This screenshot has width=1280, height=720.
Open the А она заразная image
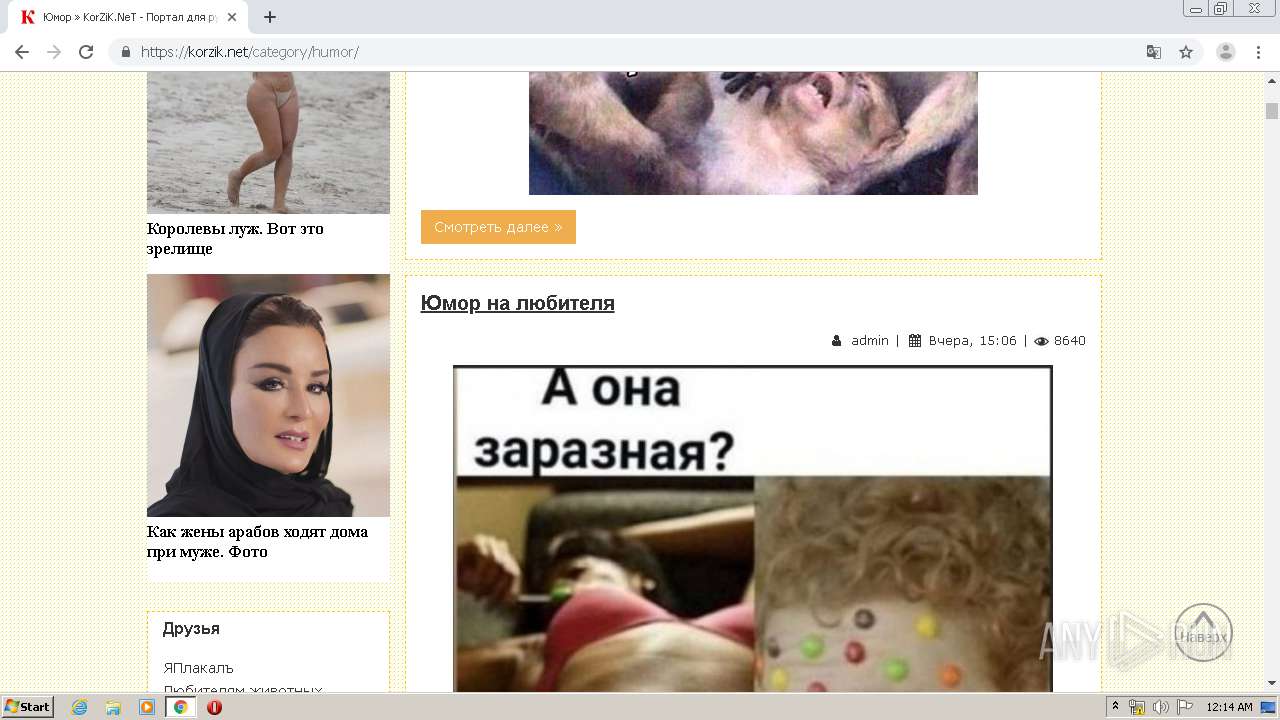(753, 528)
